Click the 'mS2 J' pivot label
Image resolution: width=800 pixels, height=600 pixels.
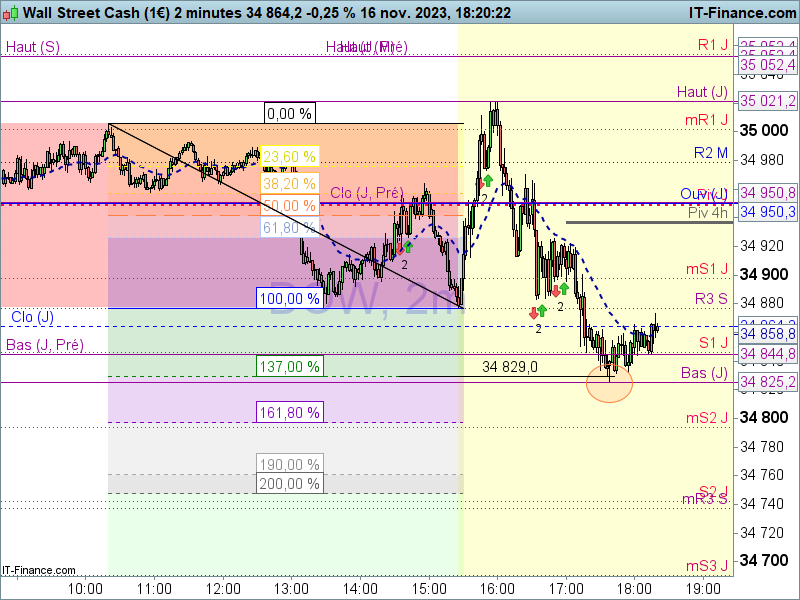point(707,418)
